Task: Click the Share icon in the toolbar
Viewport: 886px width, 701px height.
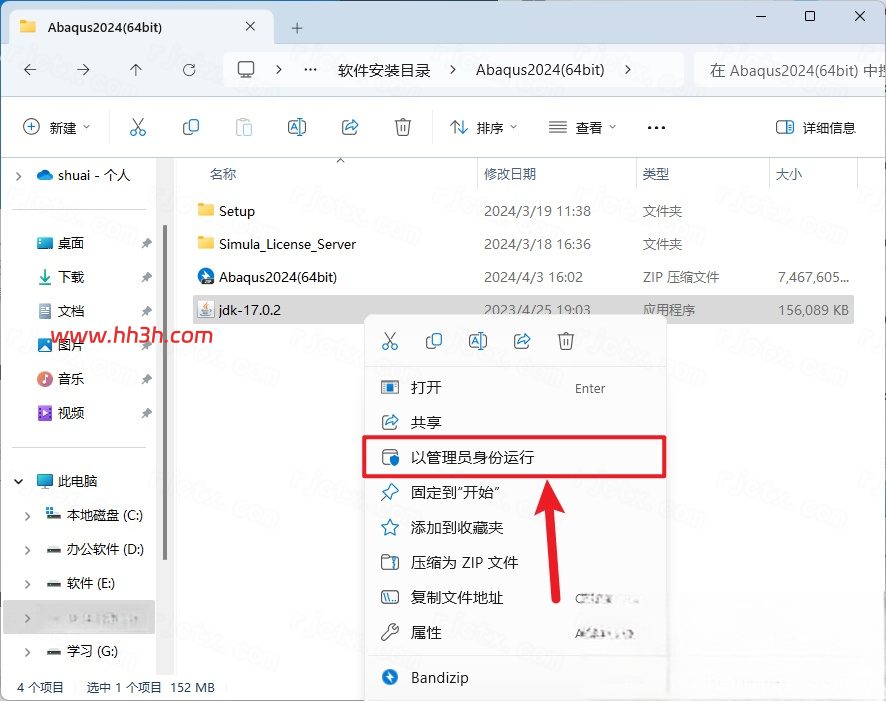Action: point(350,127)
